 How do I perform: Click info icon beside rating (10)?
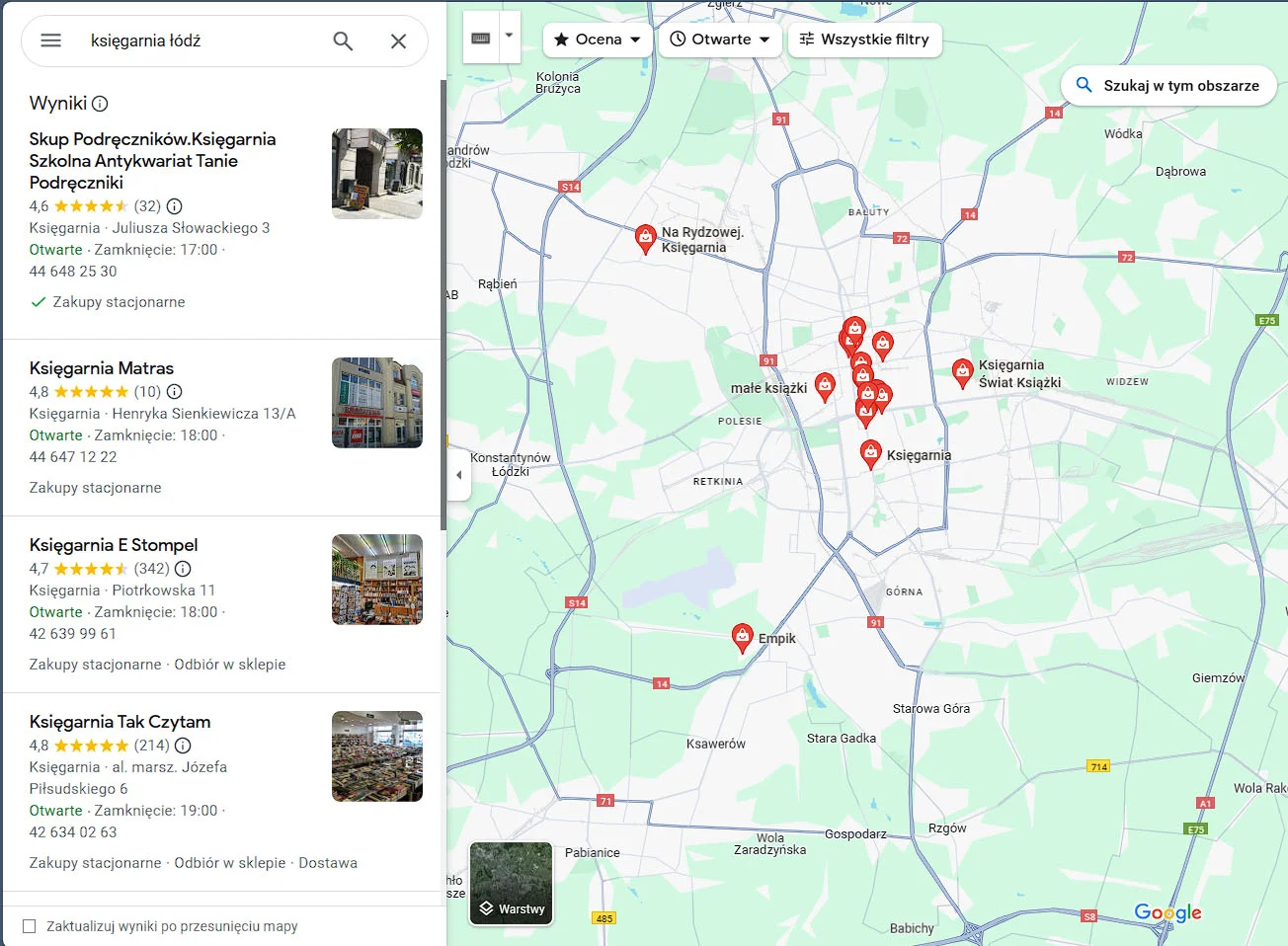point(175,392)
